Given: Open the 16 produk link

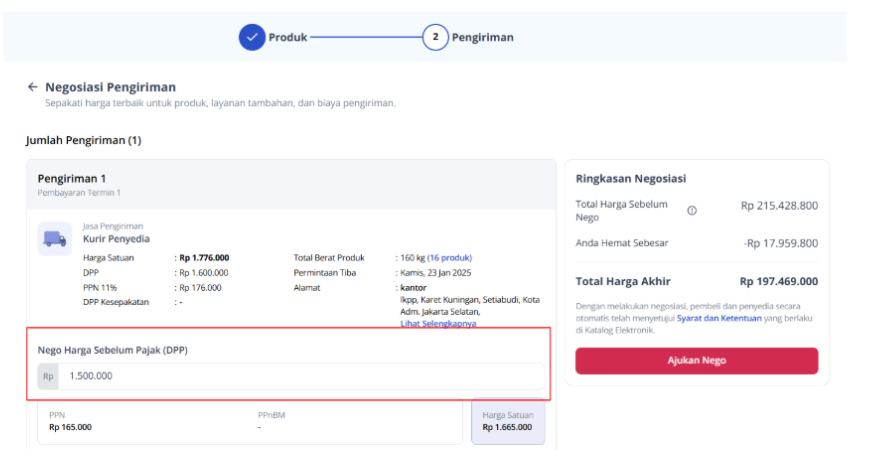Looking at the screenshot, I should pyautogui.click(x=450, y=257).
